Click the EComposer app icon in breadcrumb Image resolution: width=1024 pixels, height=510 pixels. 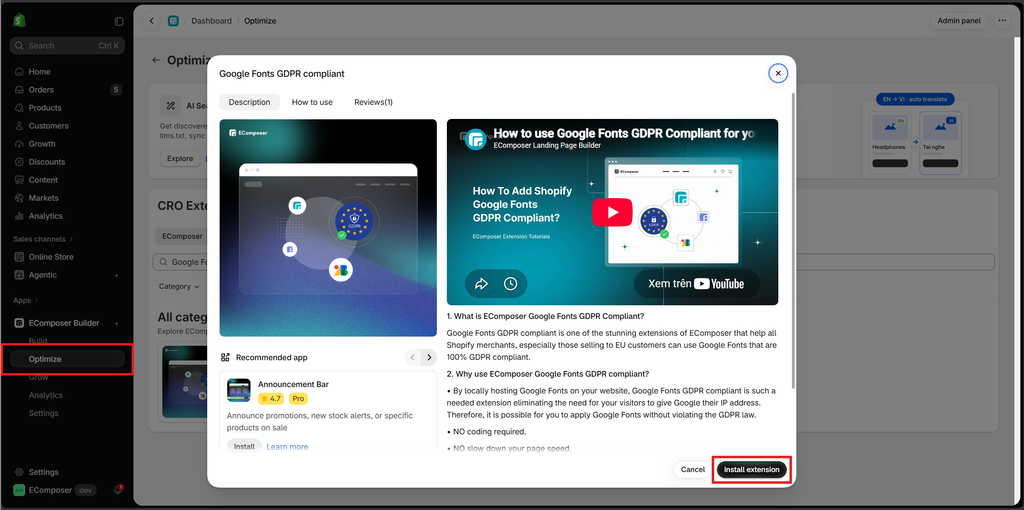pos(173,21)
